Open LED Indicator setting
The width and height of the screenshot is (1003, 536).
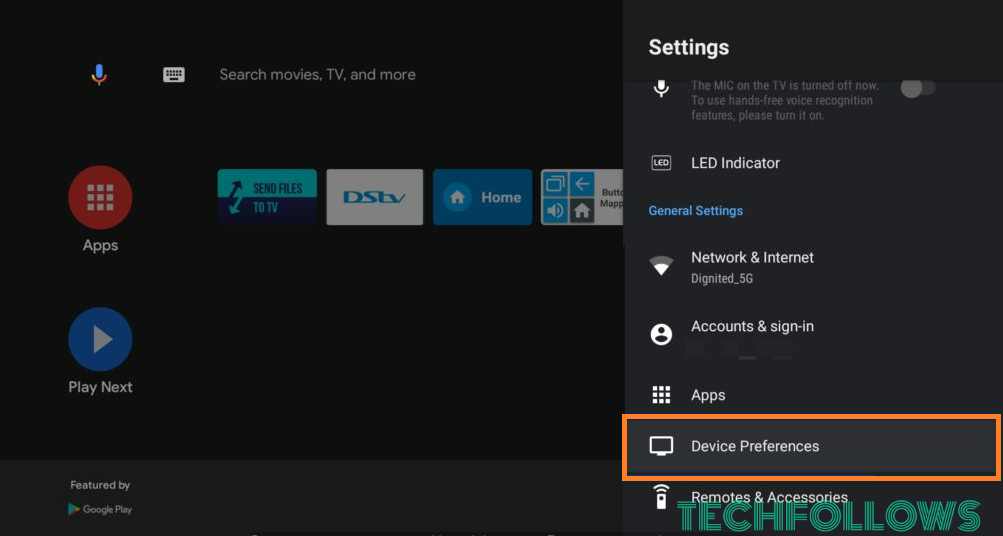812,163
